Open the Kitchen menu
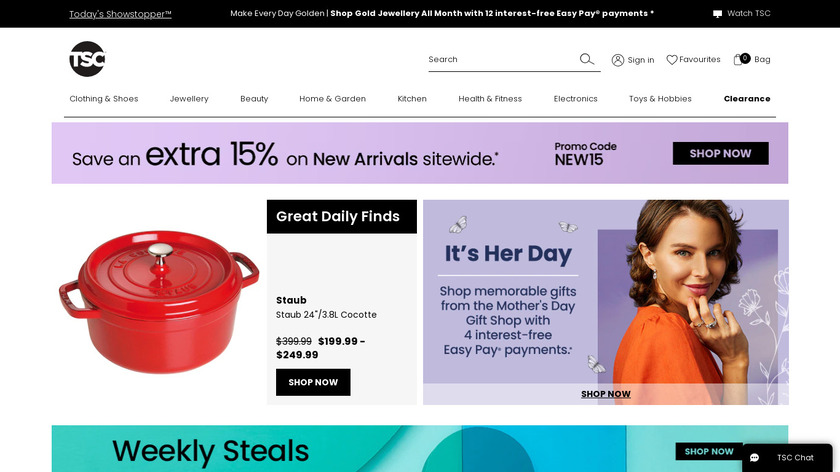This screenshot has width=840, height=472. (412, 99)
